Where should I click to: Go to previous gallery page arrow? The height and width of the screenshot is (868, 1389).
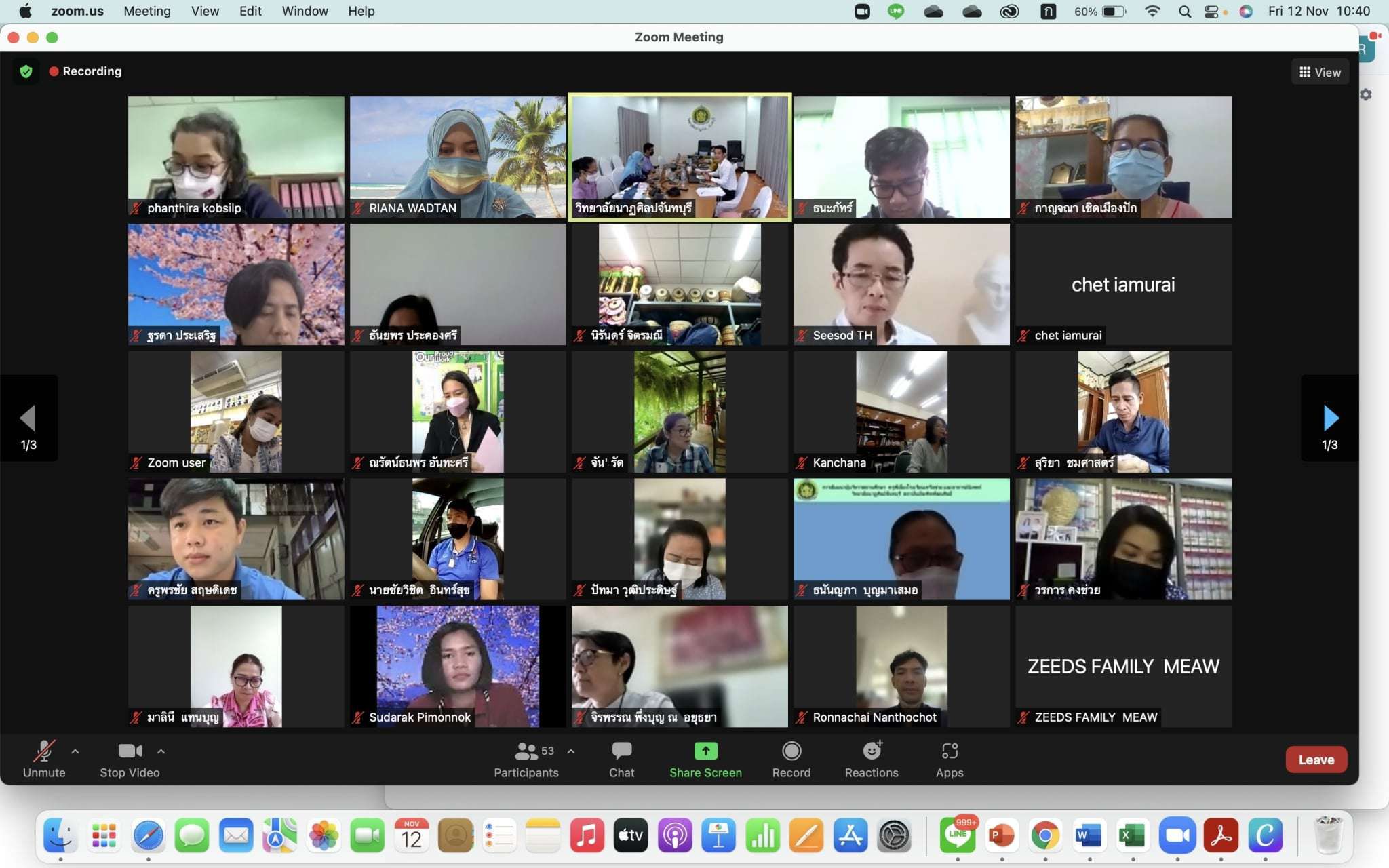point(28,418)
